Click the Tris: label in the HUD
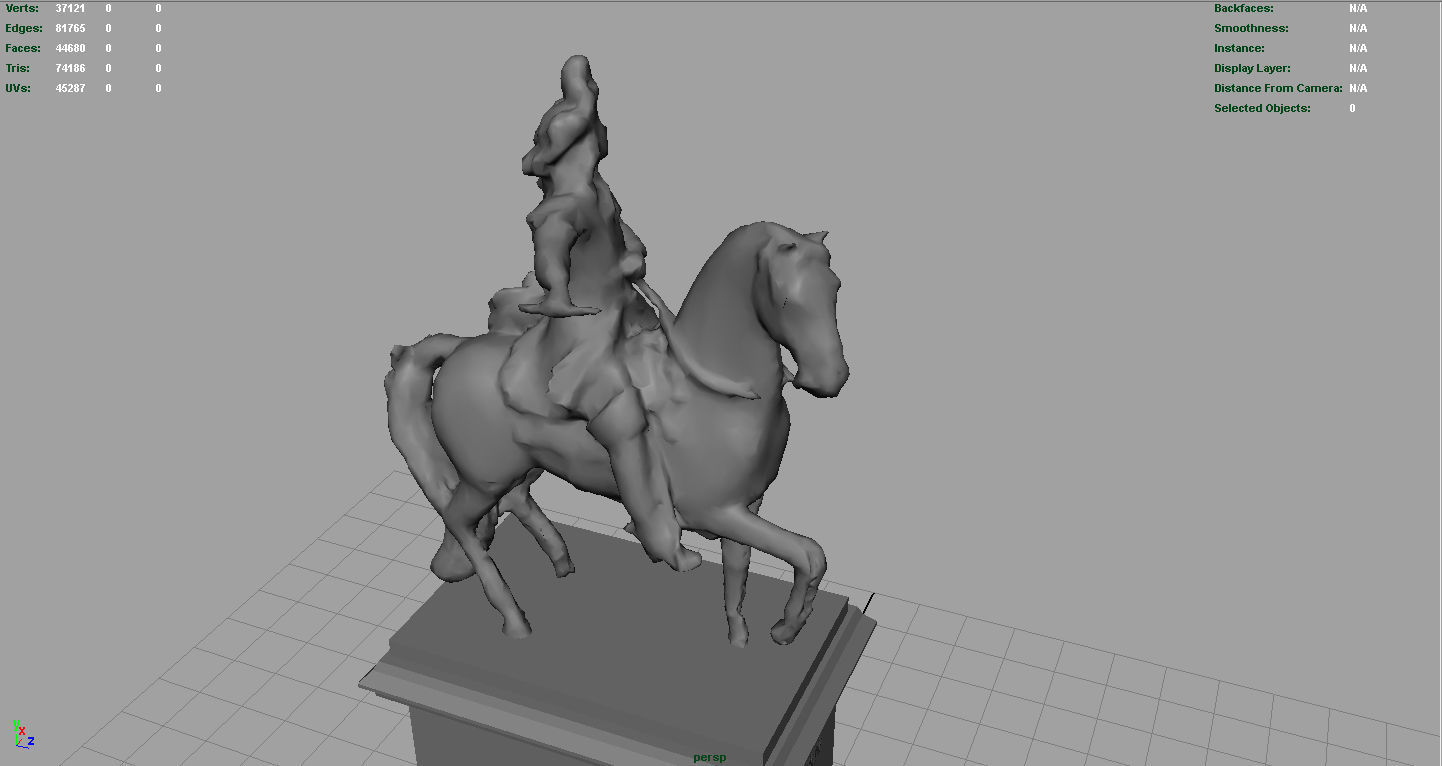1442x766 pixels. coord(18,68)
